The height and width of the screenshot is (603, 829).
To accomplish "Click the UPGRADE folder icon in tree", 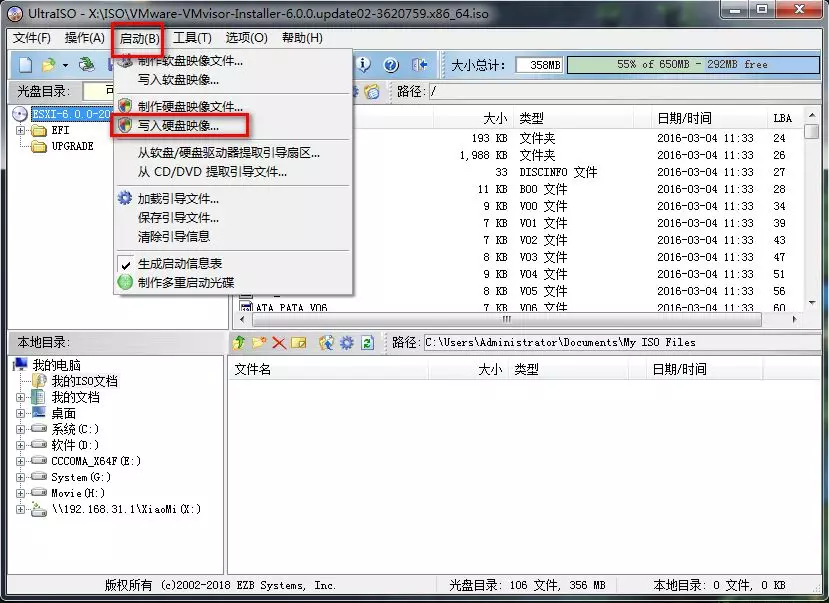I will coord(39,146).
